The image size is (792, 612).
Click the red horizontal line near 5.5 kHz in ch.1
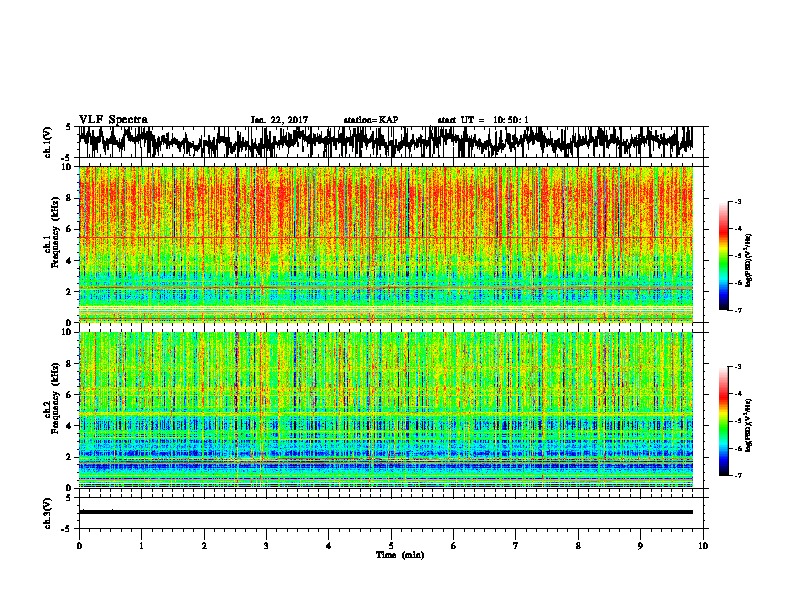(385, 237)
